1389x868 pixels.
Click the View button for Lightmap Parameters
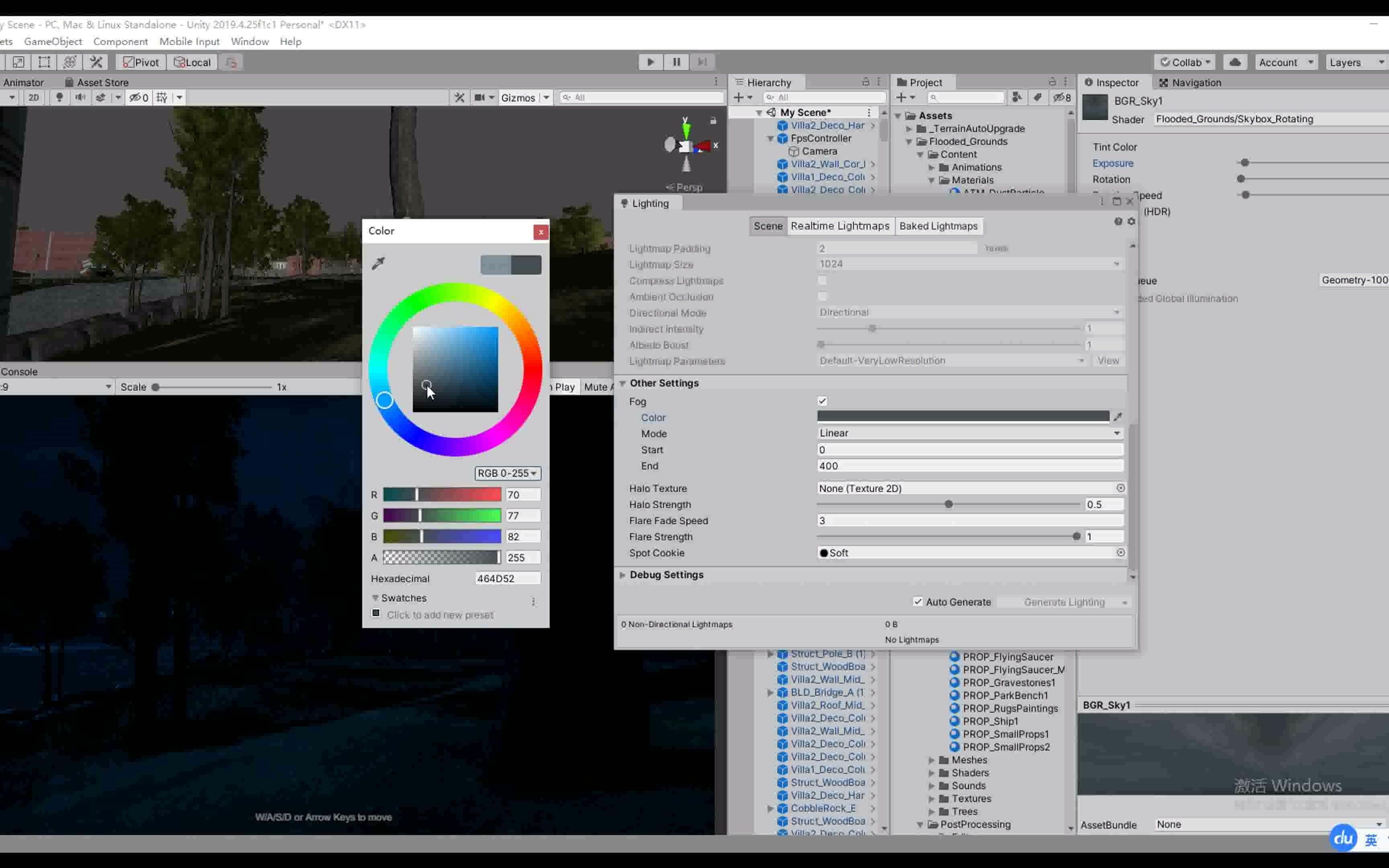point(1108,360)
